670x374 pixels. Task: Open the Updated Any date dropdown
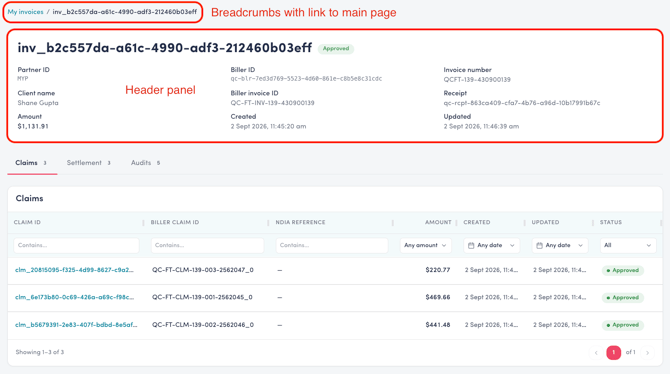[560, 245]
